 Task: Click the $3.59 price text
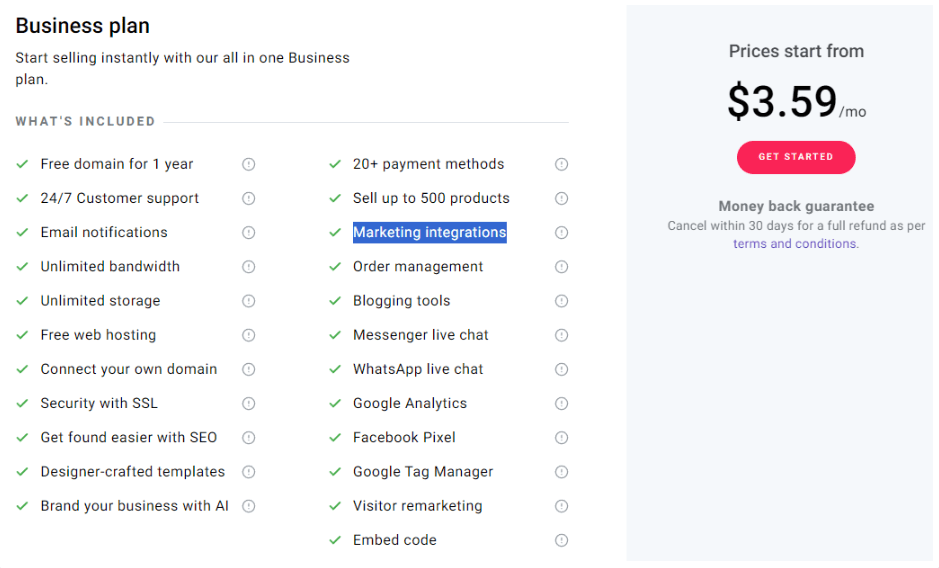pos(782,101)
